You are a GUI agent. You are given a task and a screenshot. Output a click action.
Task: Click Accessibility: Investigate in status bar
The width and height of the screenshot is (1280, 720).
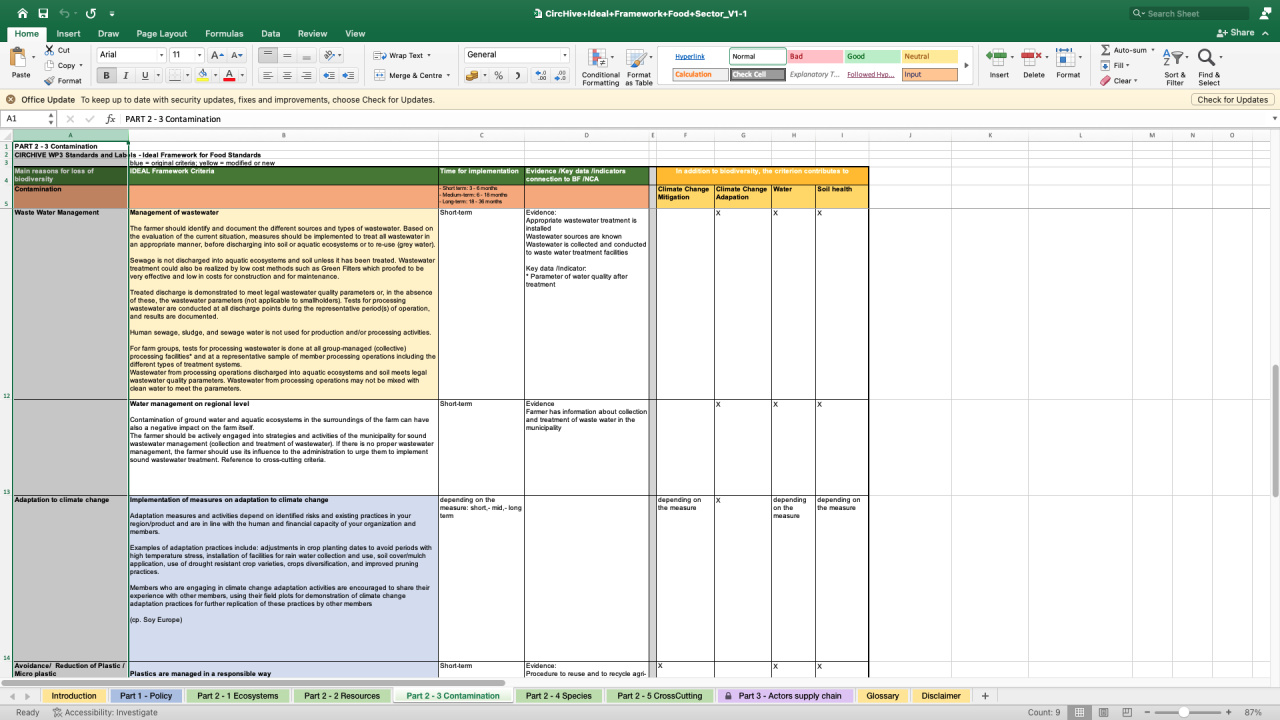(105, 712)
